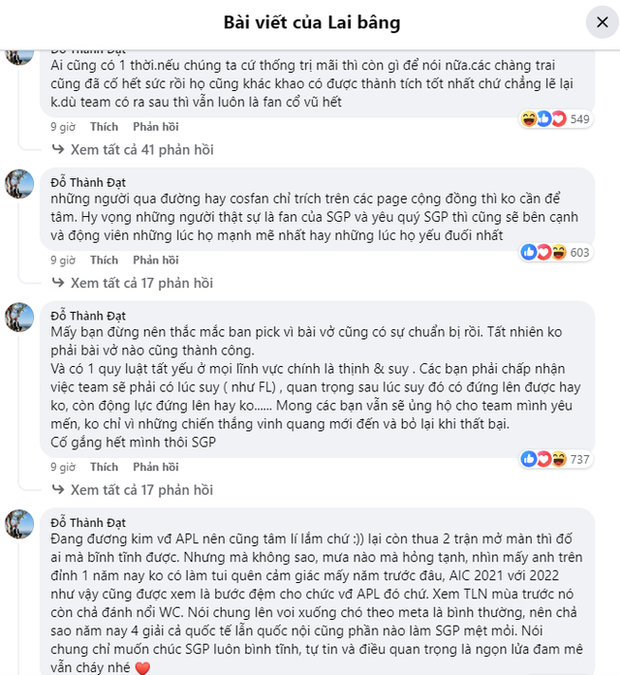Open avatar beside "những người qua đường" comment

click(21, 184)
